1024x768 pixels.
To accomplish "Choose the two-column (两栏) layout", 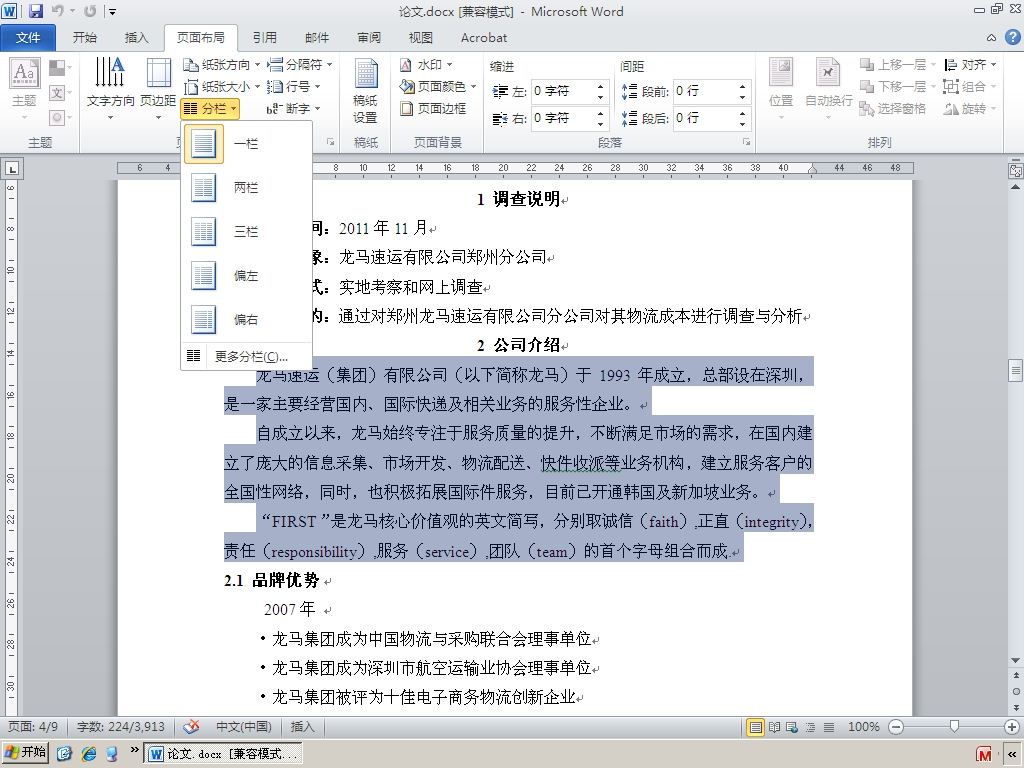I will coord(246,188).
